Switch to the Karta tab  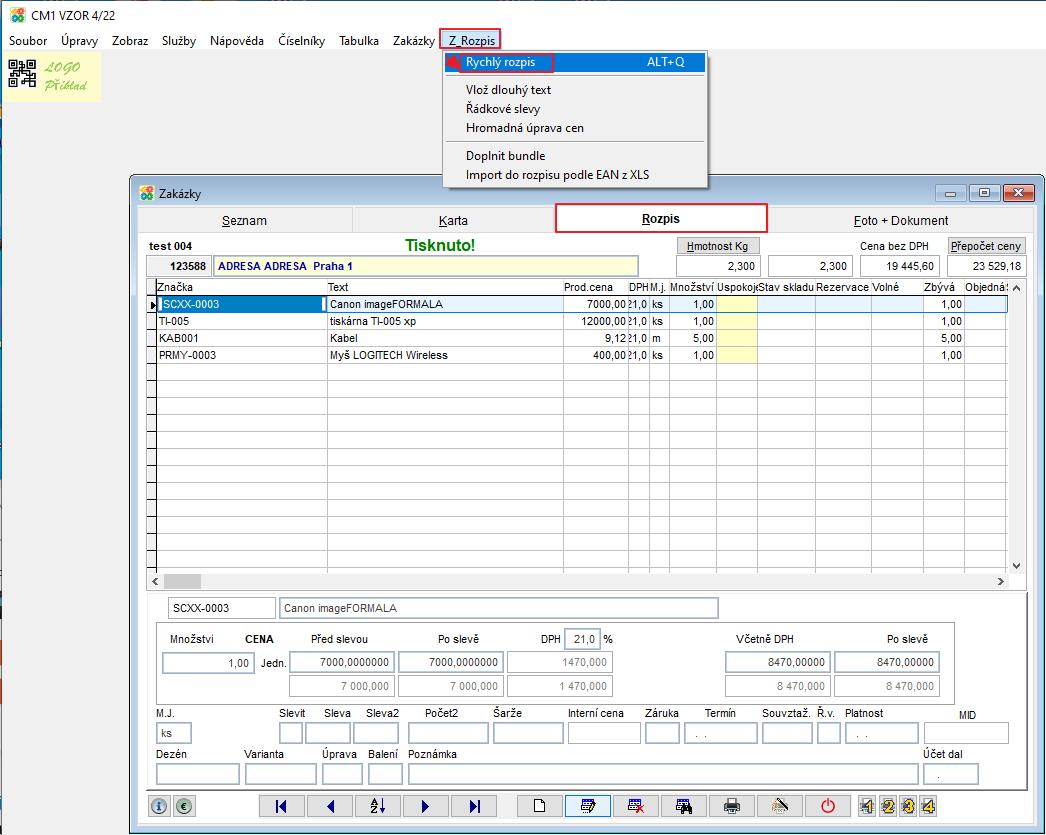click(454, 220)
